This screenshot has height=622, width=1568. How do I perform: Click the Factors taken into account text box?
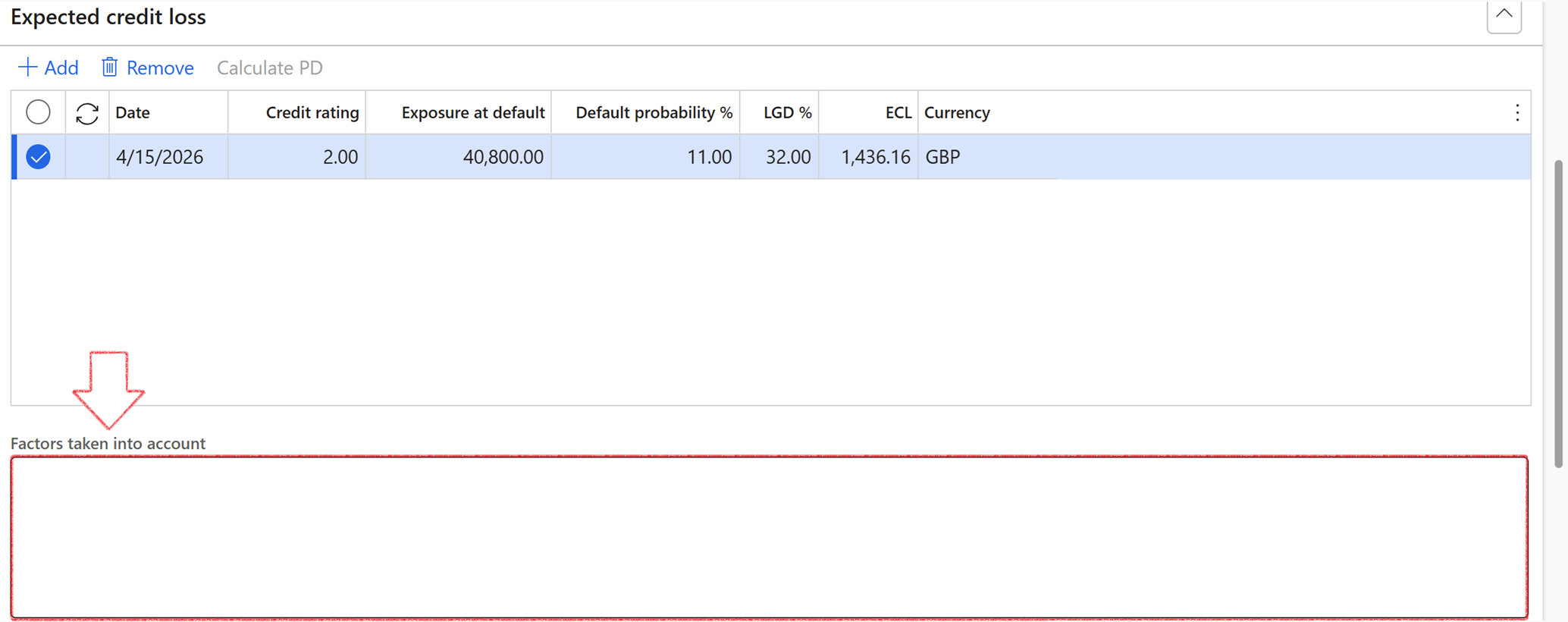[x=769, y=536]
